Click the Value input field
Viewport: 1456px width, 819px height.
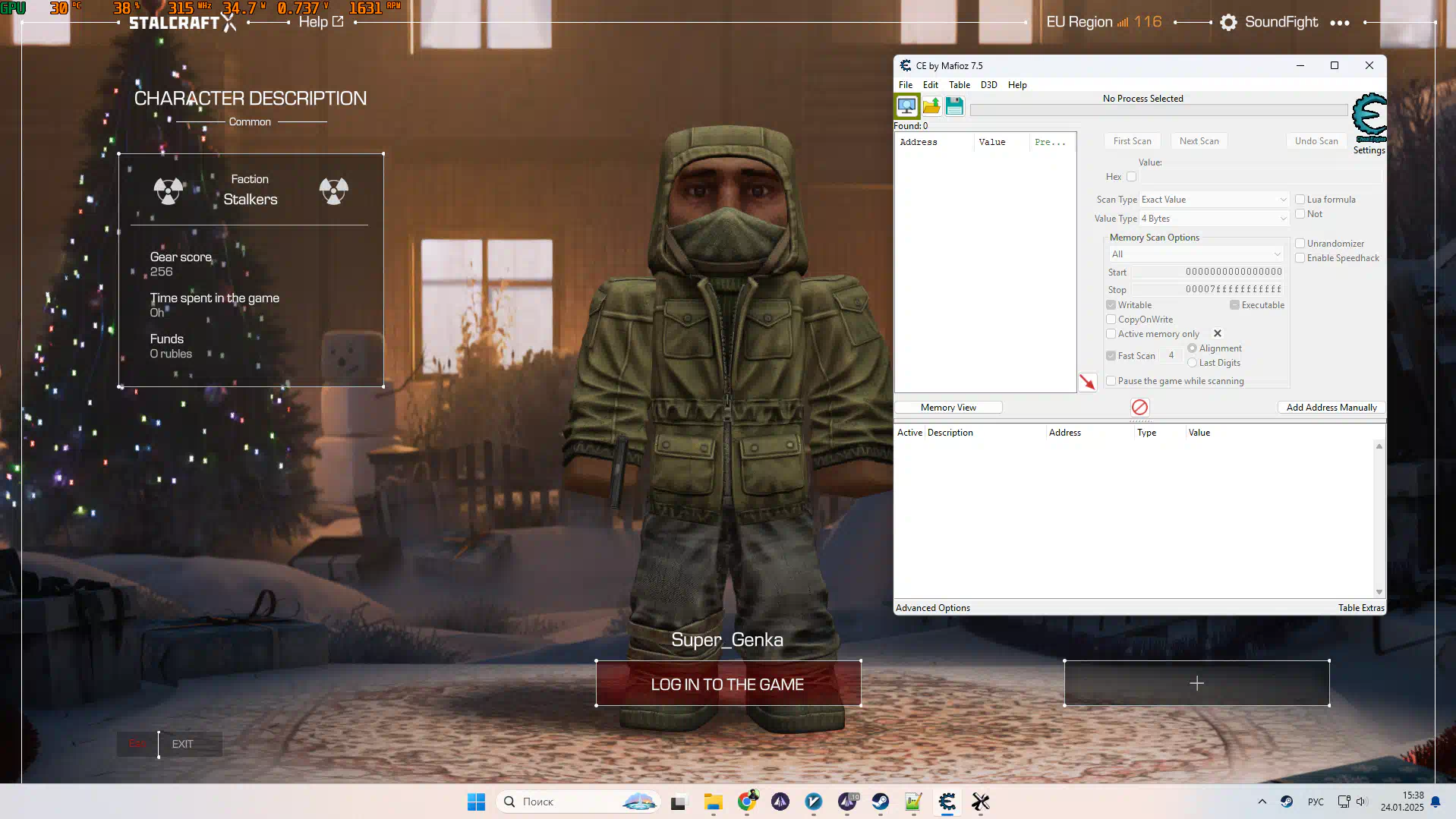point(1261,177)
